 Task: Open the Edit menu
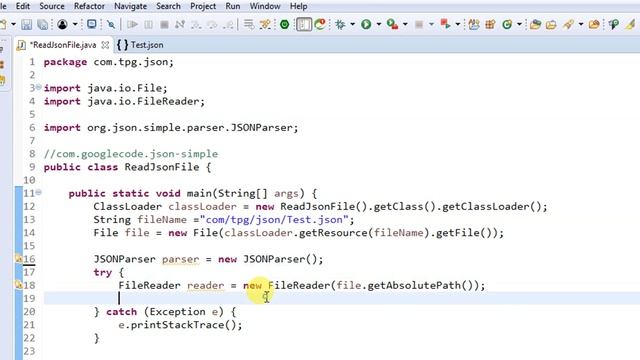tap(23, 7)
